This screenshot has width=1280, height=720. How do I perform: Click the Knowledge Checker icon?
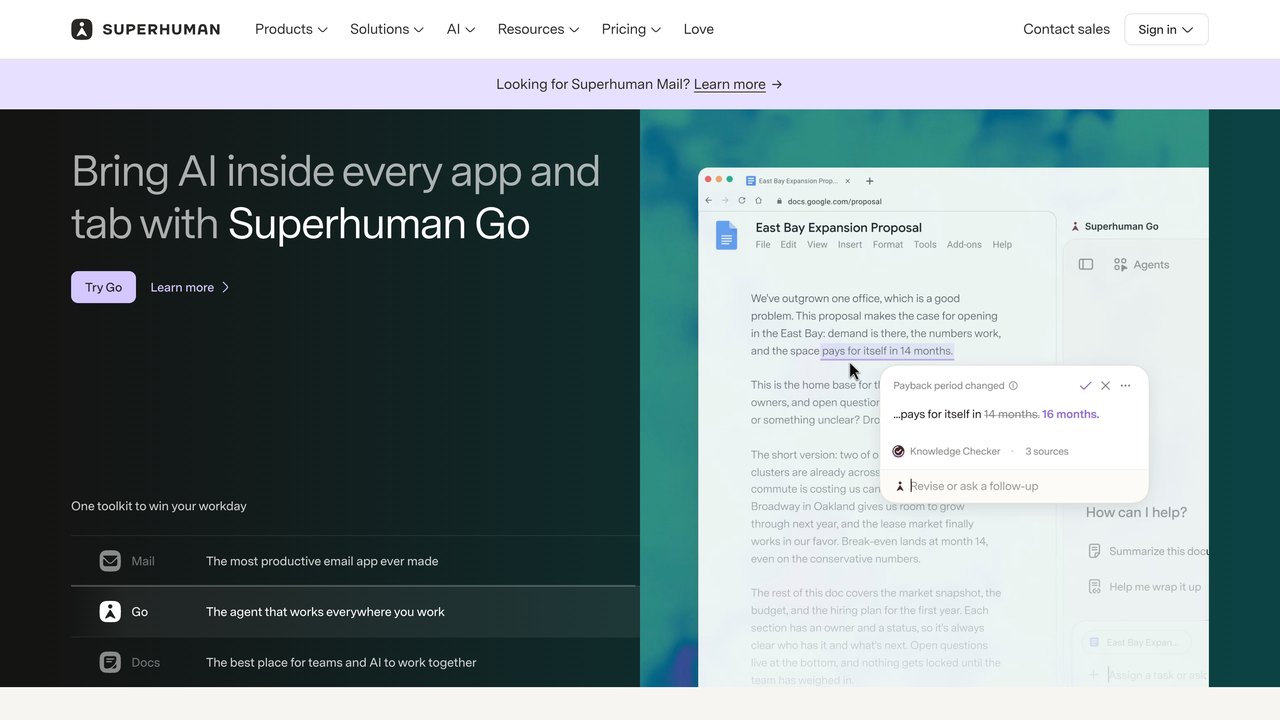(x=898, y=451)
